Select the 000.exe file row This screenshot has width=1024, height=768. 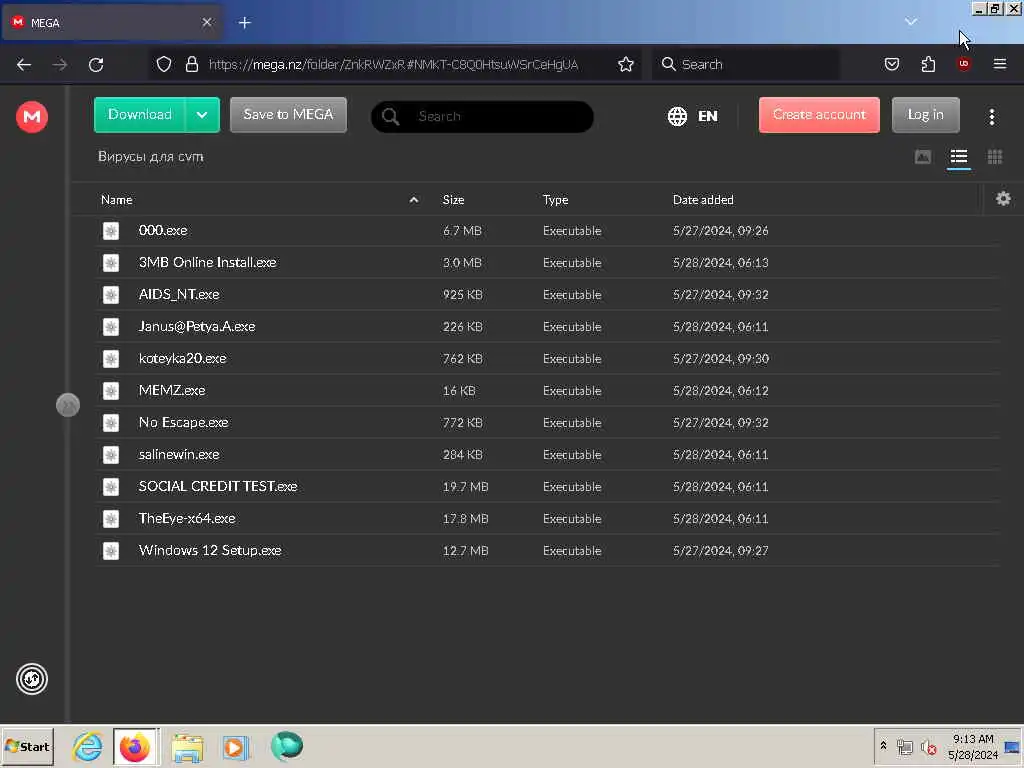[x=547, y=231]
